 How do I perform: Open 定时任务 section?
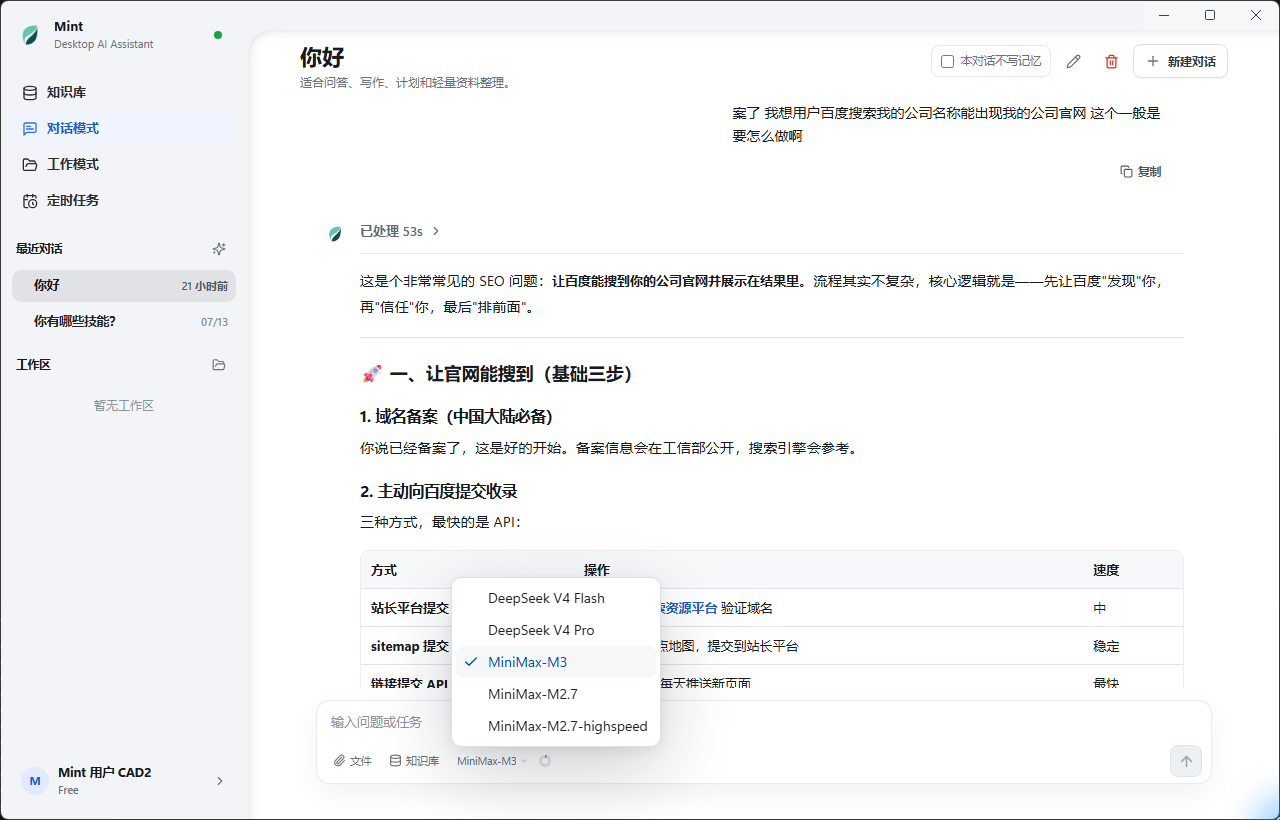124,200
